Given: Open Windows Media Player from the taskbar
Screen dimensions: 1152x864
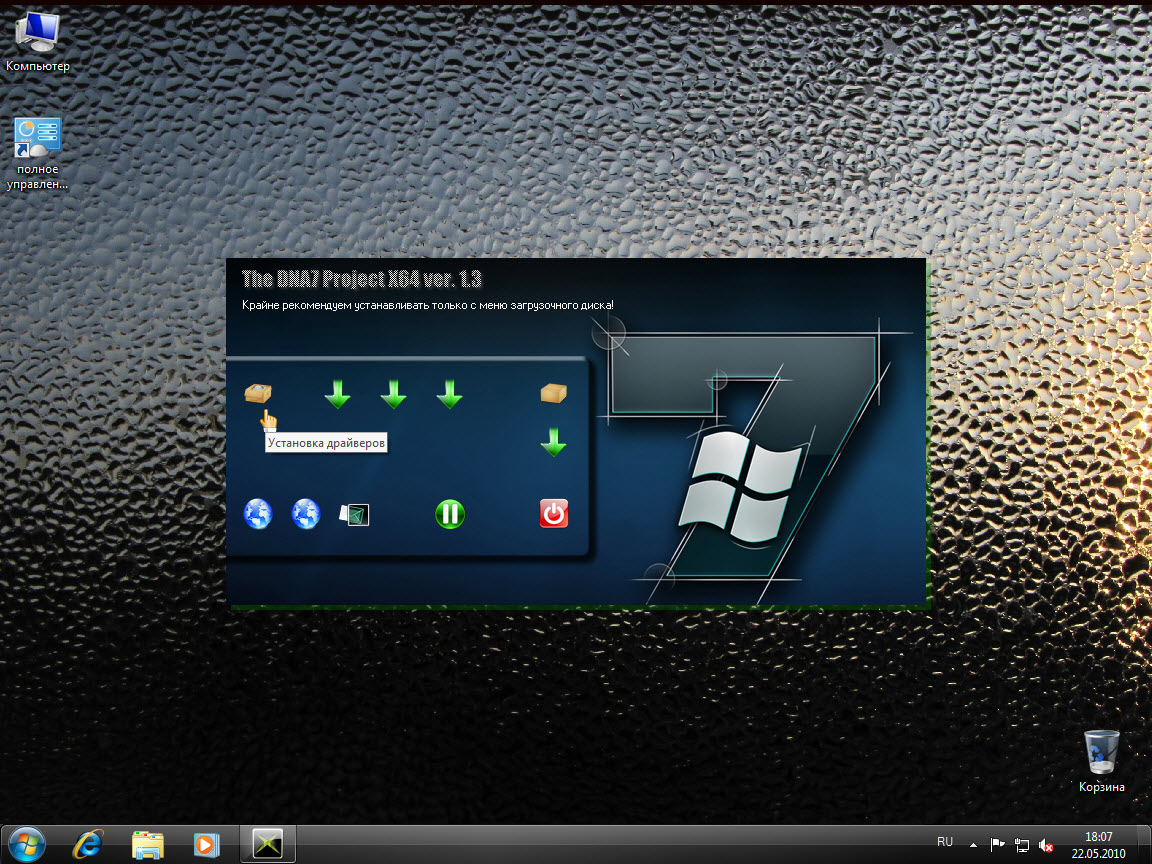Looking at the screenshot, I should click(x=205, y=845).
